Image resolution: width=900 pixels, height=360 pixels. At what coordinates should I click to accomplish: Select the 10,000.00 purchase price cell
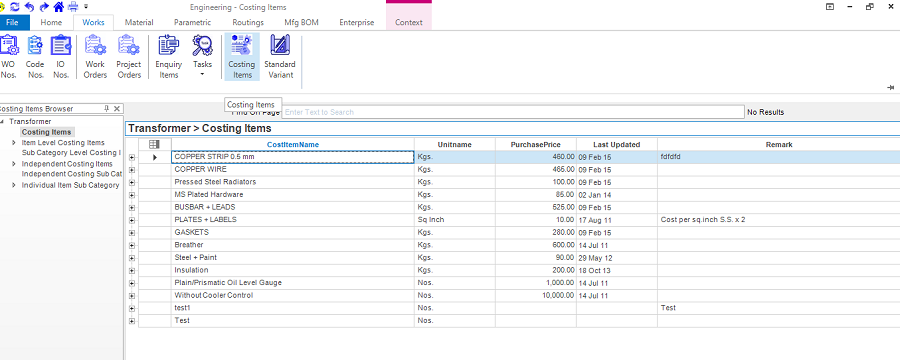[536, 296]
